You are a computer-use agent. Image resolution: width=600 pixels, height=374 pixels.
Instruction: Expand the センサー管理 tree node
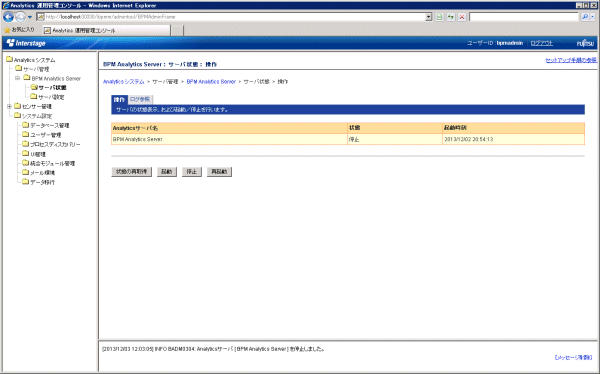pos(9,106)
